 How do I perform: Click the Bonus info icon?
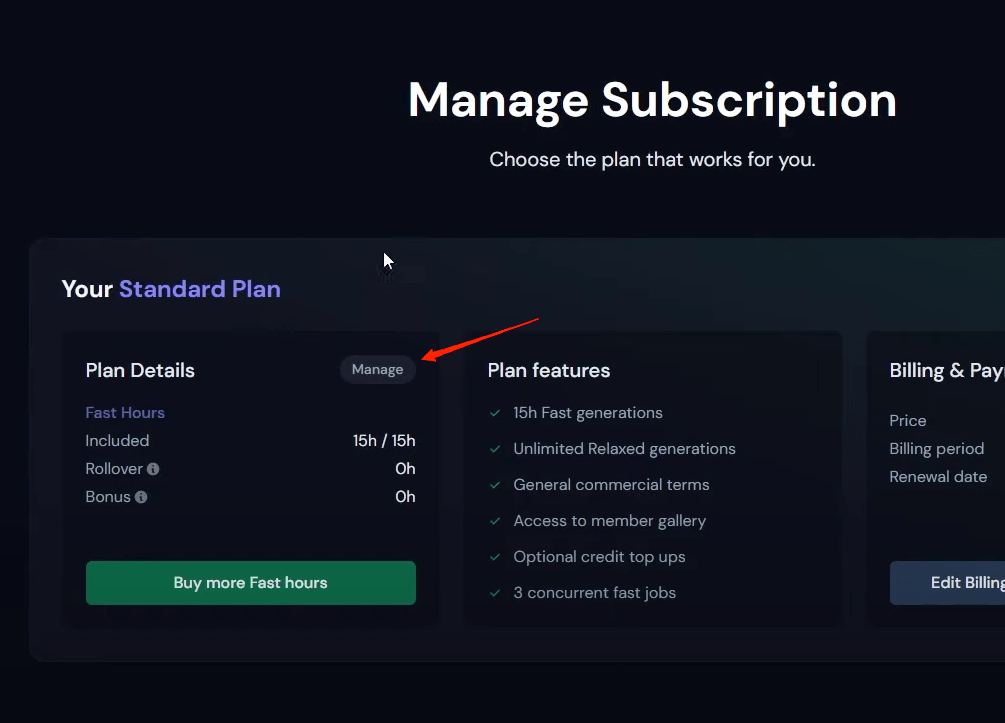[141, 497]
